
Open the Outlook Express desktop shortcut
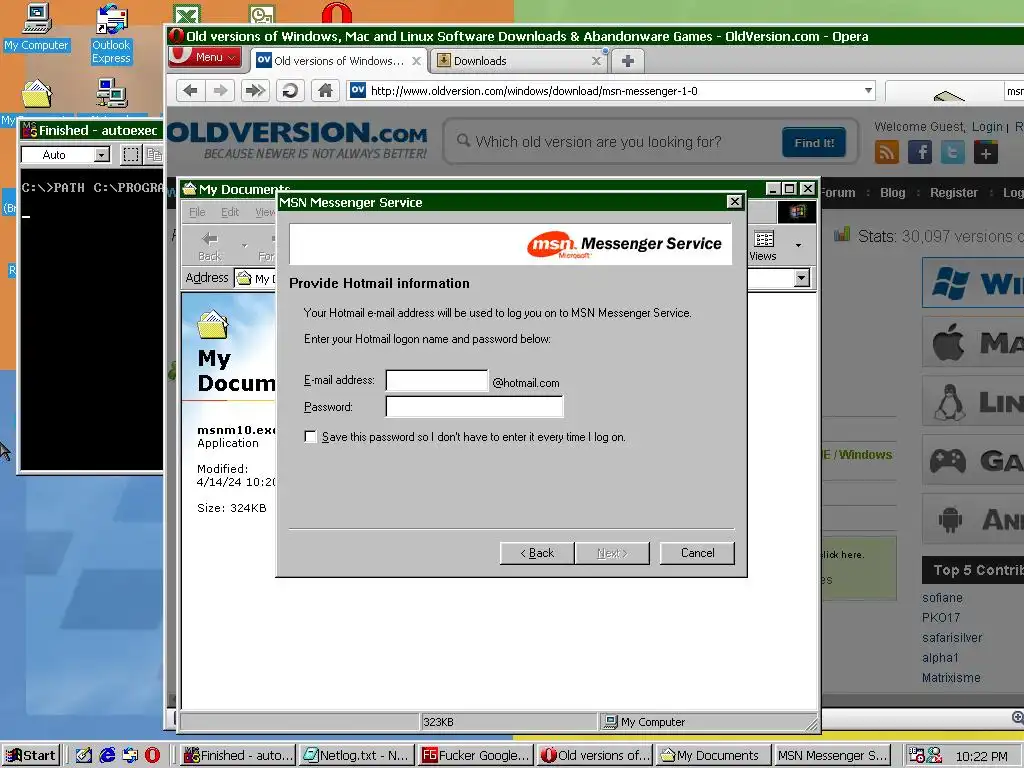pos(112,34)
